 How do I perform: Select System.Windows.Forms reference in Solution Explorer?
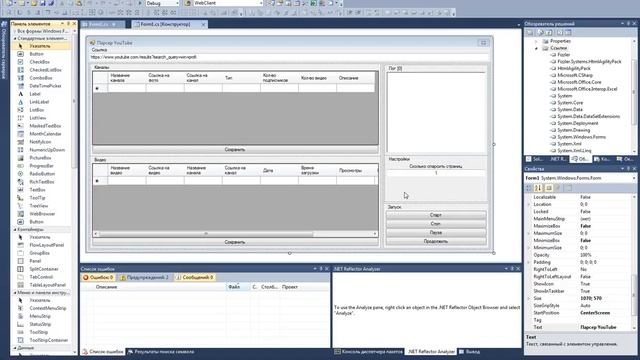581,137
